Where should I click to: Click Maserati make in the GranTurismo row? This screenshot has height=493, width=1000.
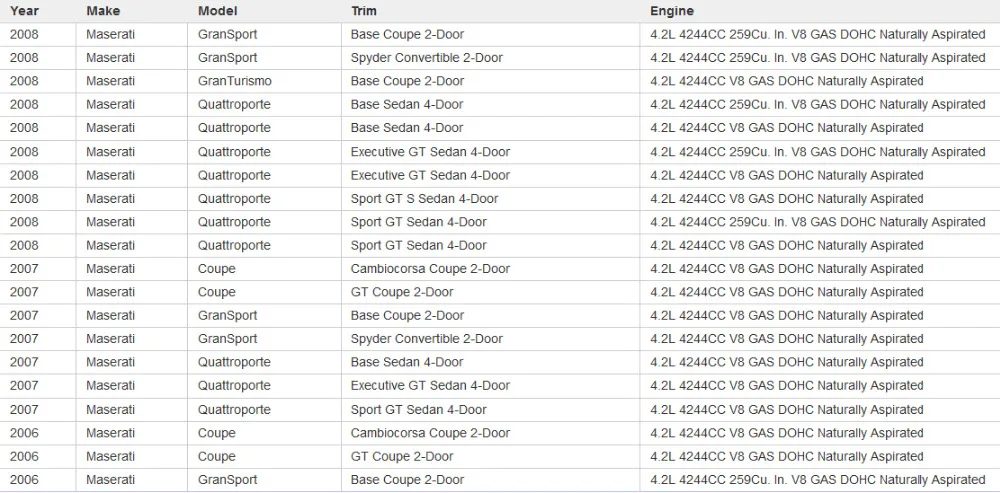[x=110, y=81]
